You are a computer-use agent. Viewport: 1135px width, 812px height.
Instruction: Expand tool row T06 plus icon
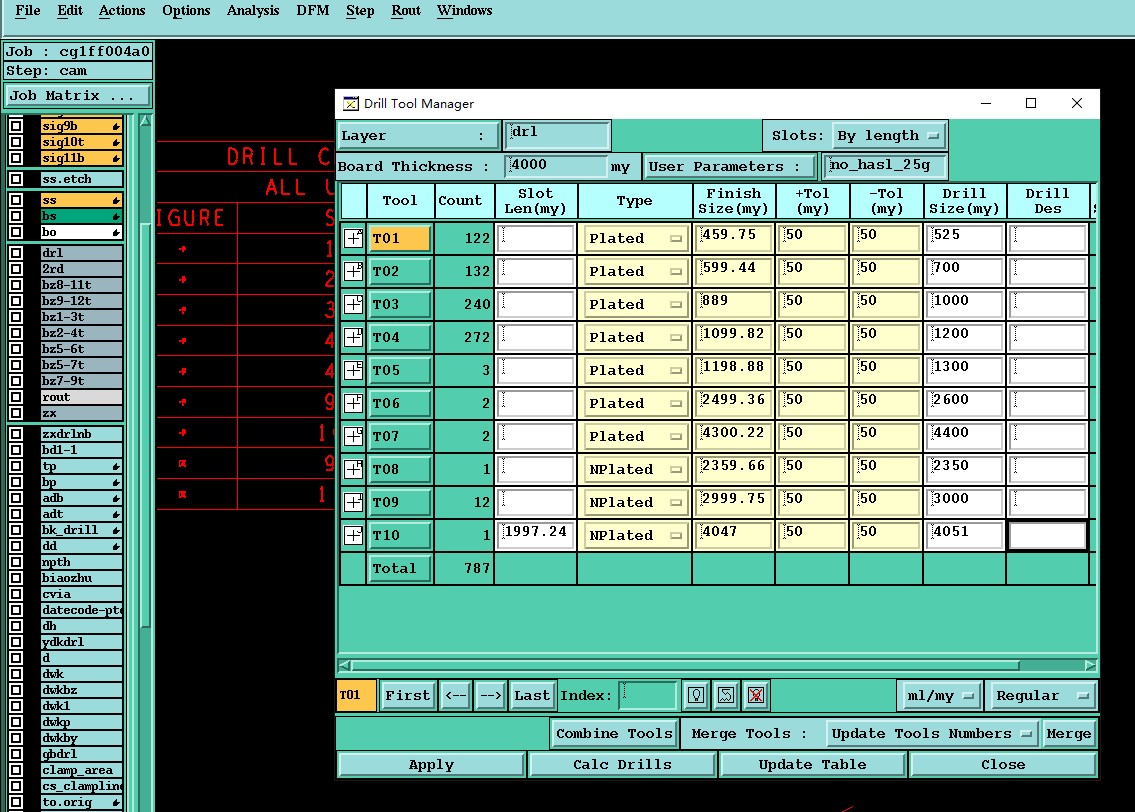click(x=353, y=403)
